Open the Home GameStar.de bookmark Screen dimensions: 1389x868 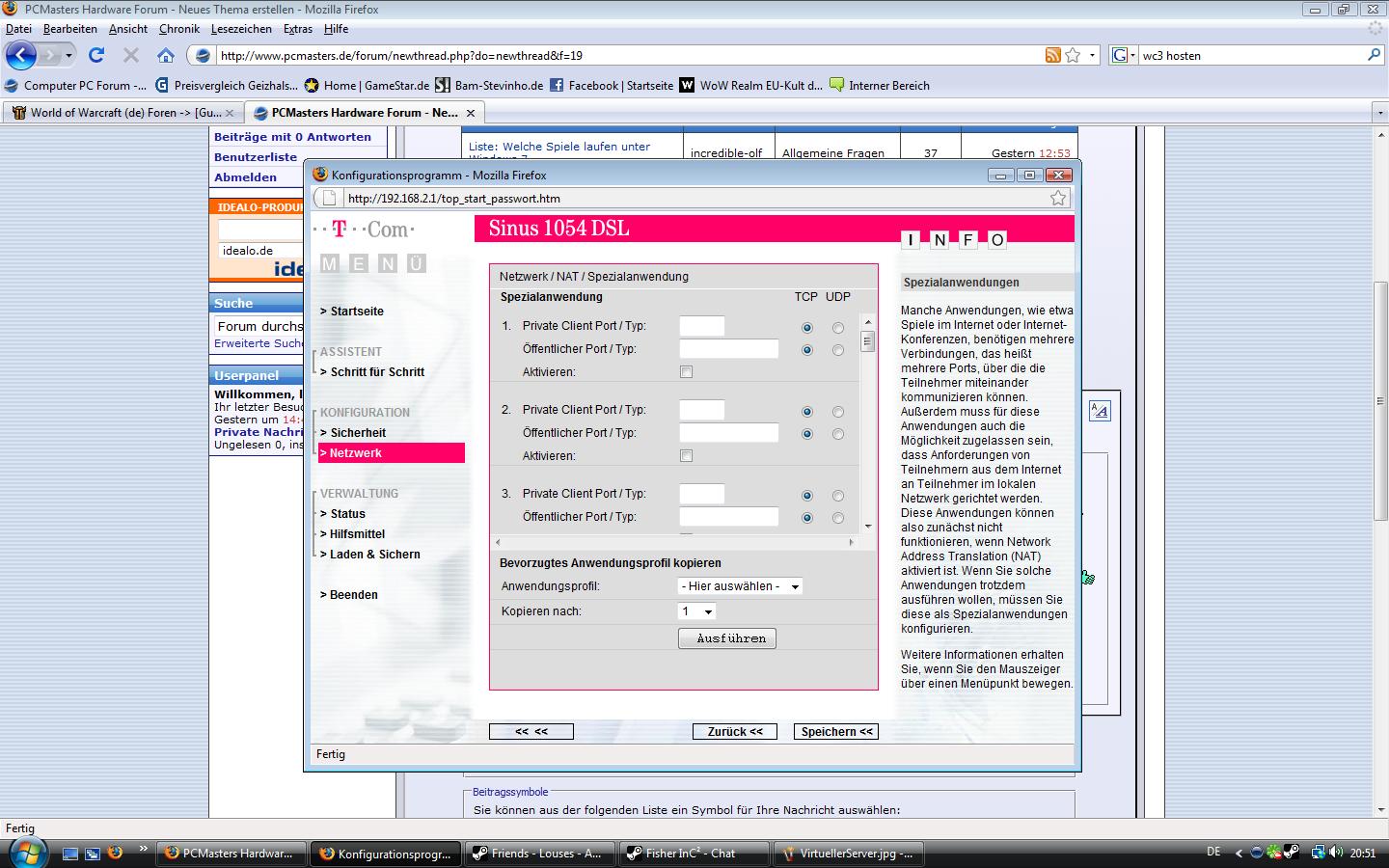pos(368,85)
